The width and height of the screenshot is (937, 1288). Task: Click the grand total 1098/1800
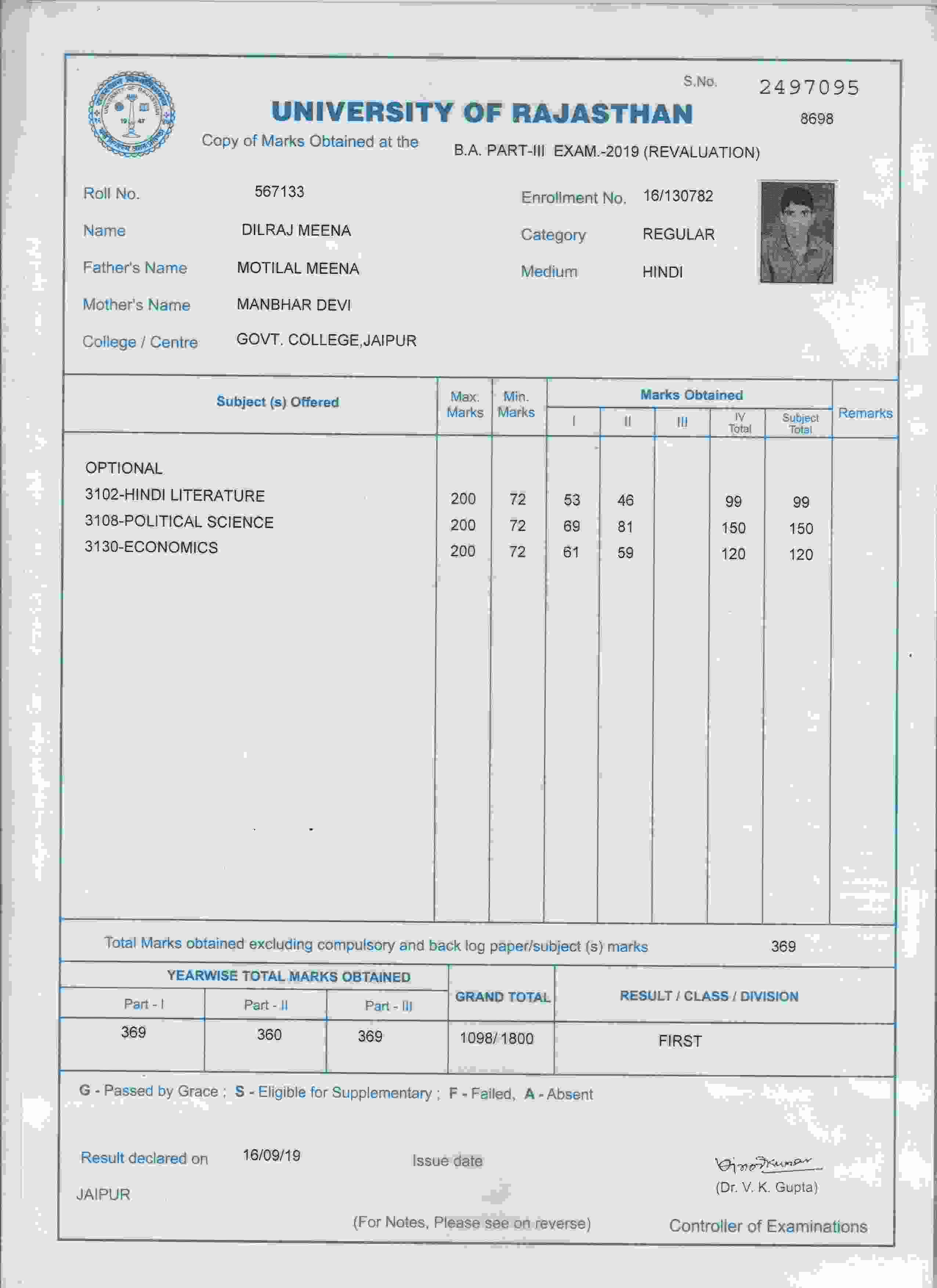[x=496, y=1039]
